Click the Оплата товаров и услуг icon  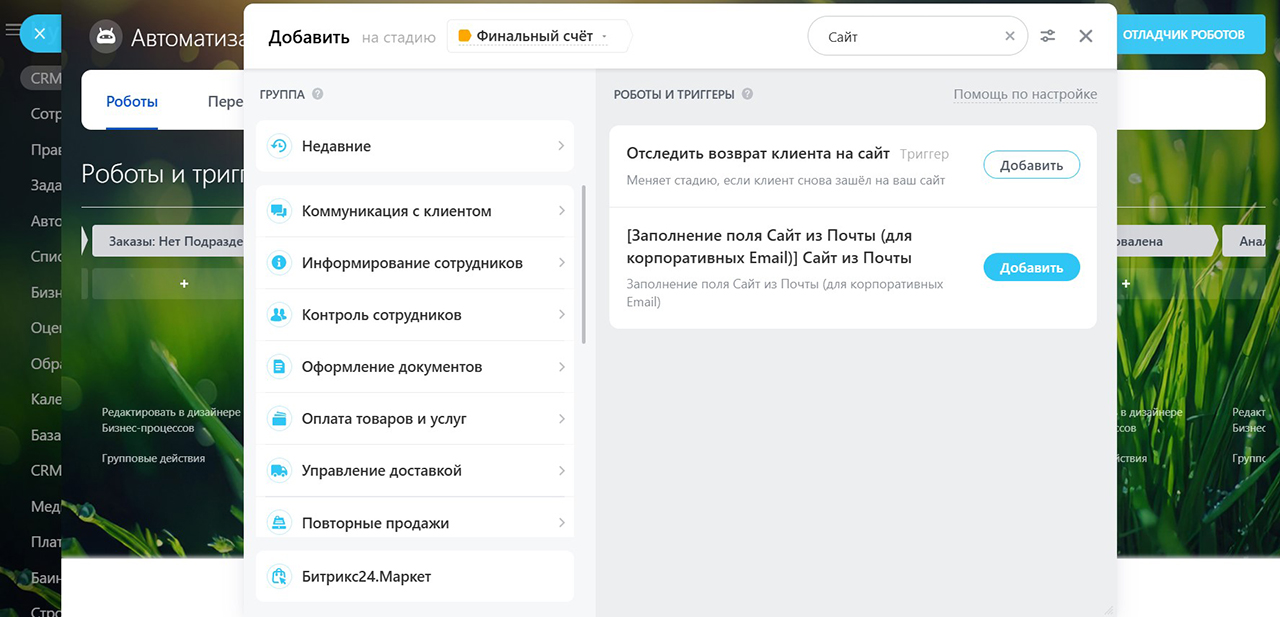(279, 419)
